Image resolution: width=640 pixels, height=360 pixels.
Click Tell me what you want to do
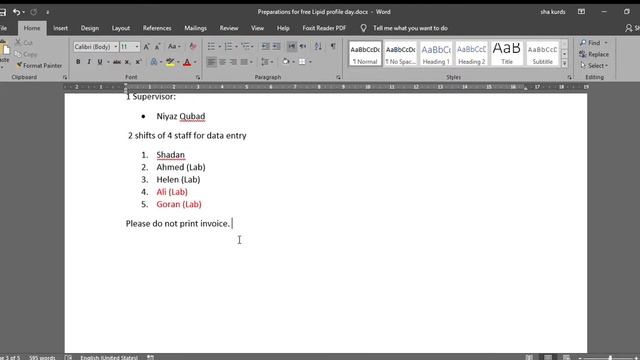click(x=410, y=28)
